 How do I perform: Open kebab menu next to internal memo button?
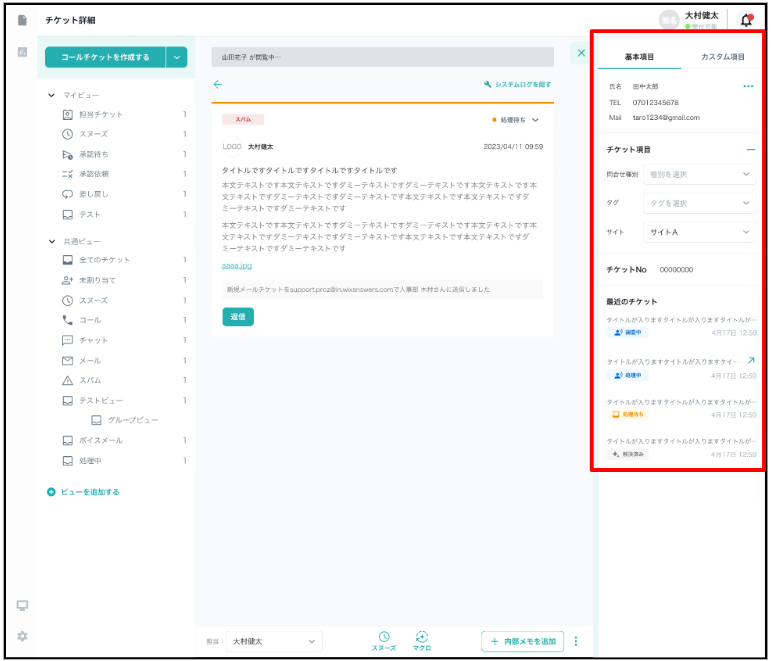[575, 641]
